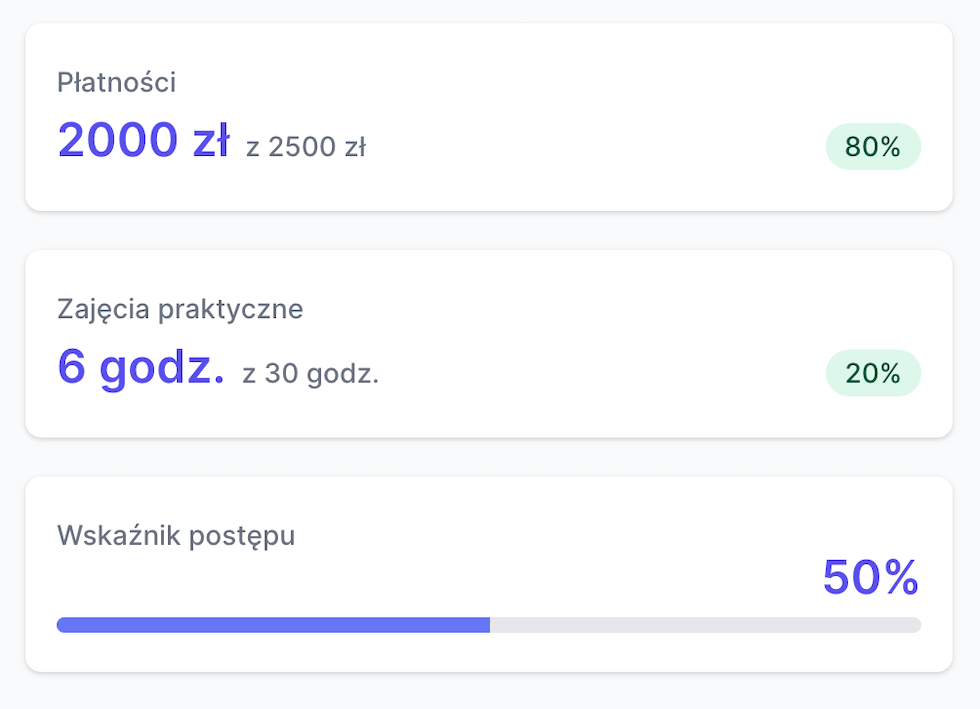This screenshot has height=709, width=980.
Task: Click the 50% progress value
Action: [871, 577]
